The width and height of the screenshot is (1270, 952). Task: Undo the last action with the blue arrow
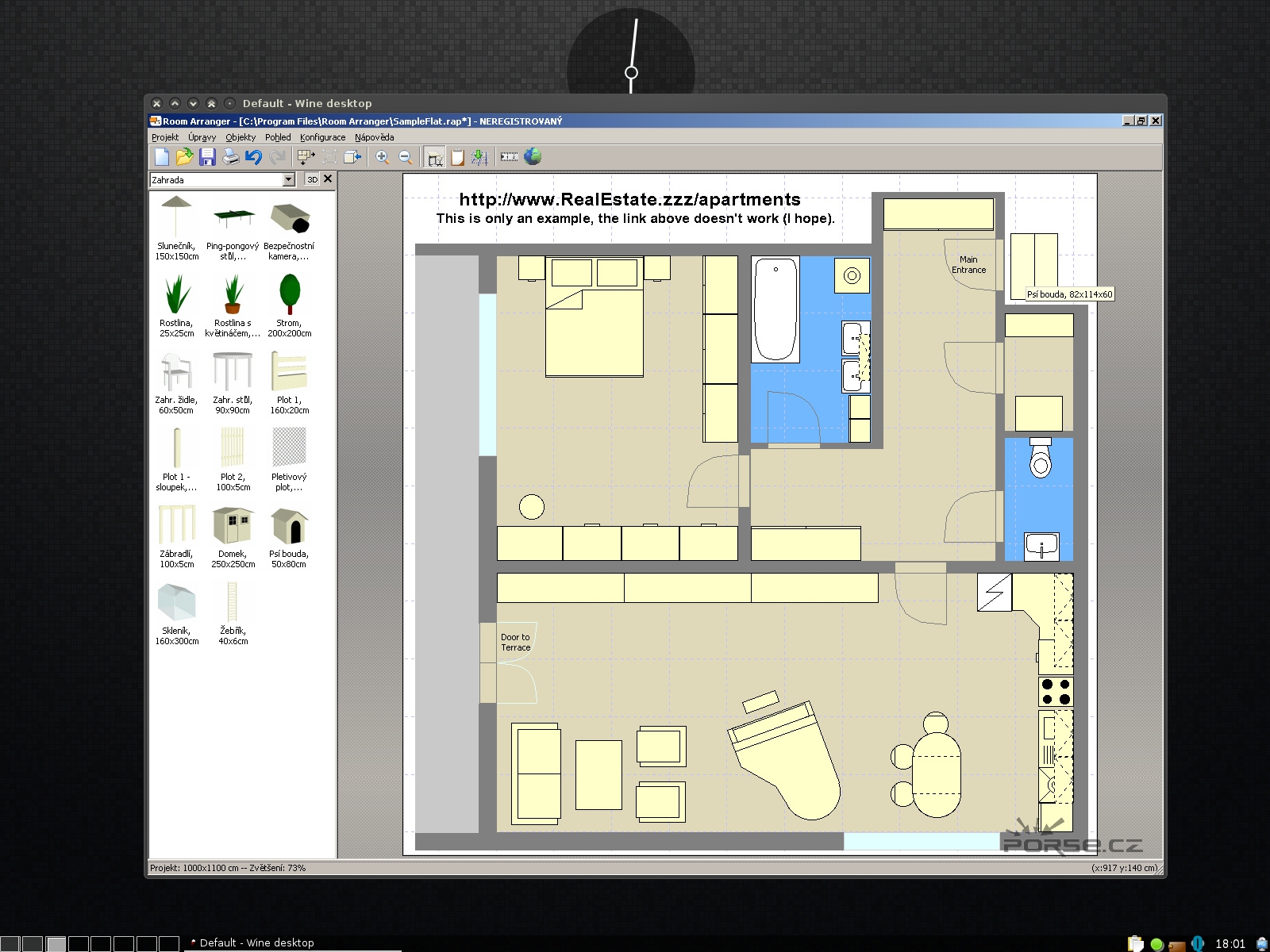[x=253, y=157]
